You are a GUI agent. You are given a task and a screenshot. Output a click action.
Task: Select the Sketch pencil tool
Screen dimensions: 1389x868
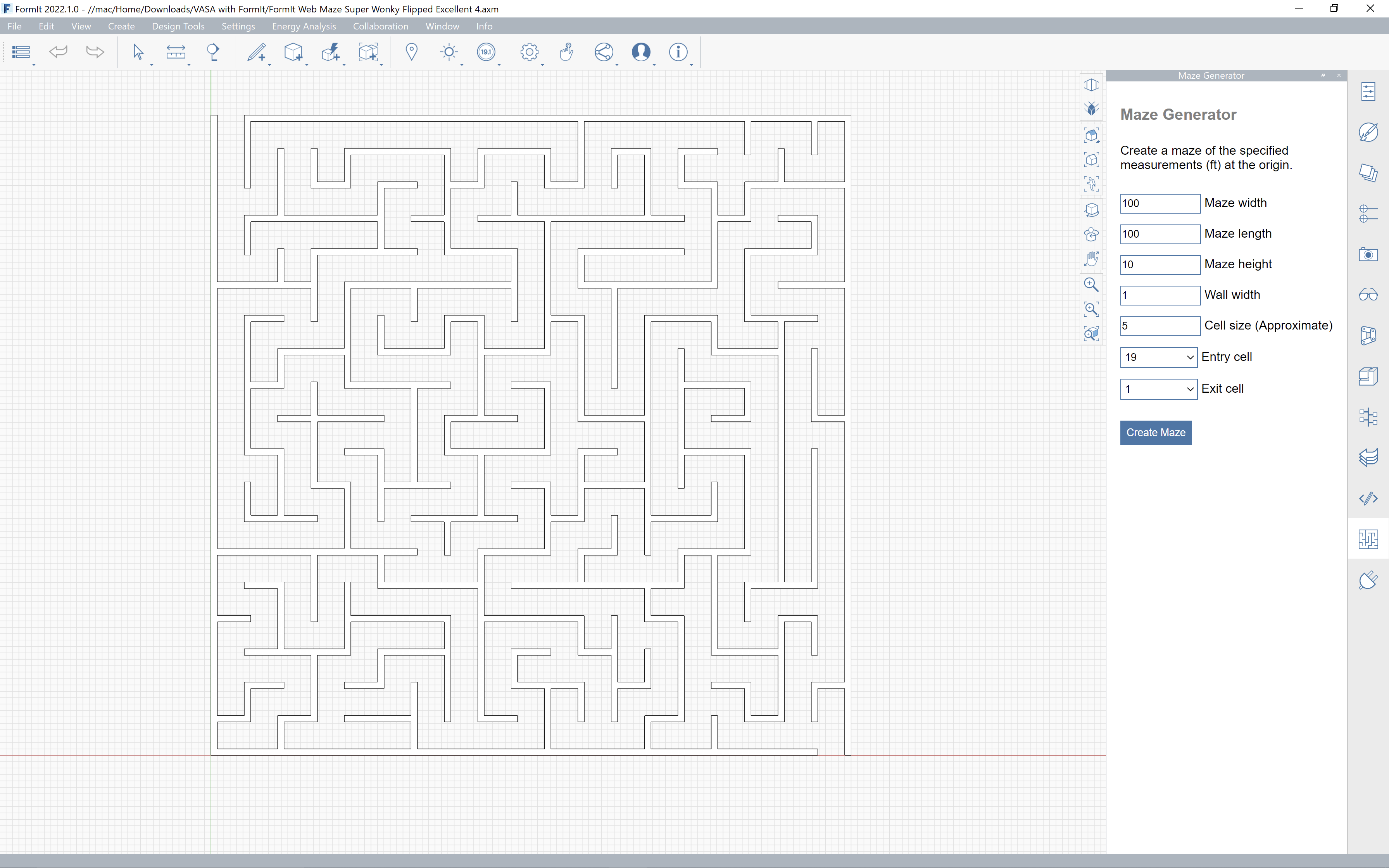[x=256, y=52]
